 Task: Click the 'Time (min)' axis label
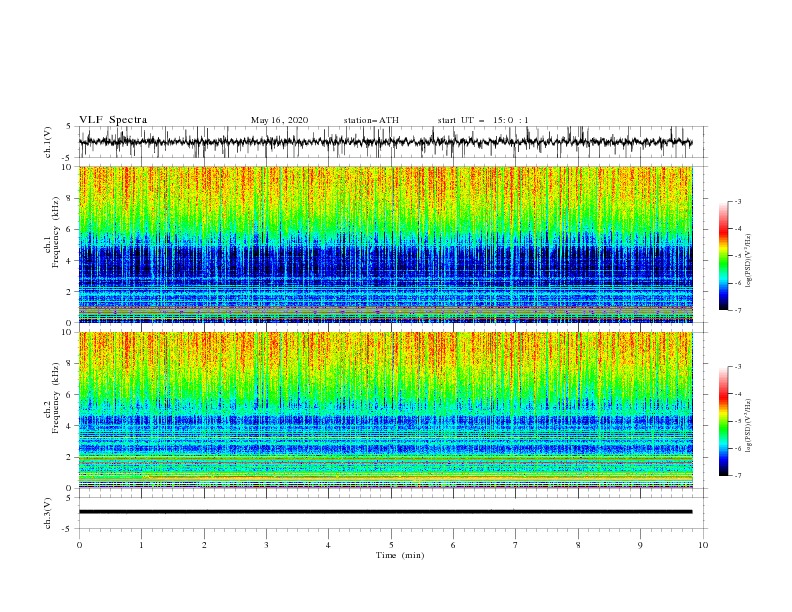pos(400,555)
